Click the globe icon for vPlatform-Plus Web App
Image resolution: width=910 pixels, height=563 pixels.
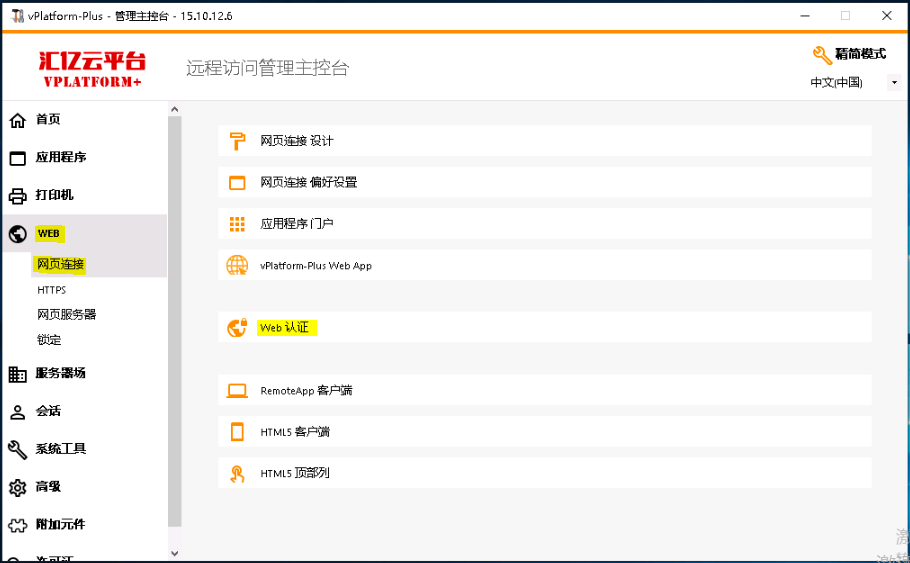tap(237, 266)
